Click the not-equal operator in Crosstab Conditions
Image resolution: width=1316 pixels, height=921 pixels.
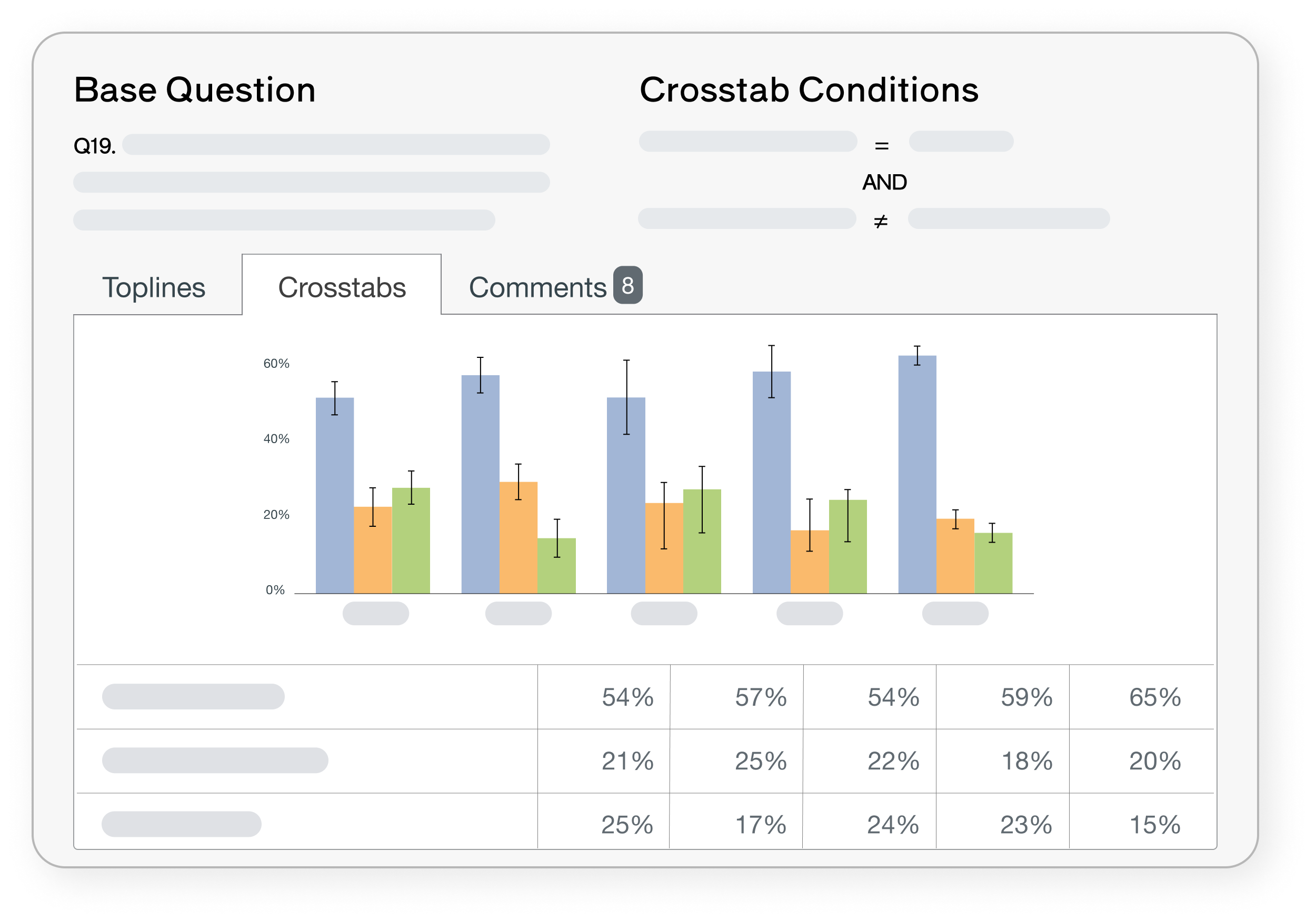pyautogui.click(x=880, y=221)
